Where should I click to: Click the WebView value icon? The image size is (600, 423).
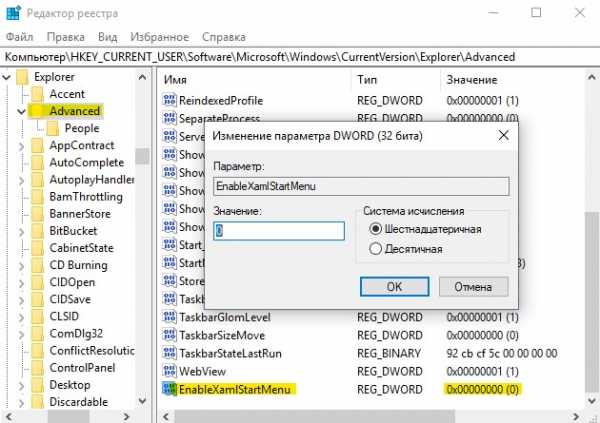pos(169,371)
